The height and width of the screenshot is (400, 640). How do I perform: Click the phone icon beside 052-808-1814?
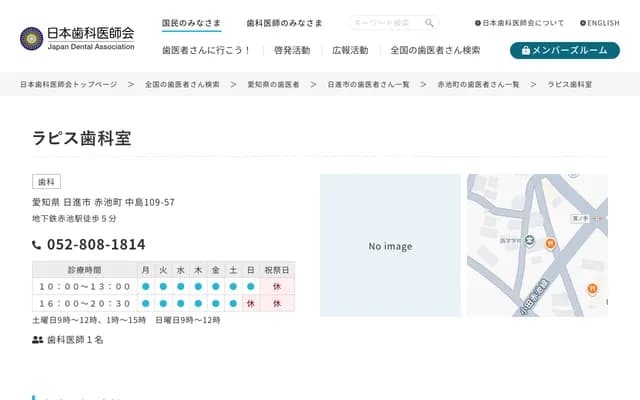click(x=37, y=245)
